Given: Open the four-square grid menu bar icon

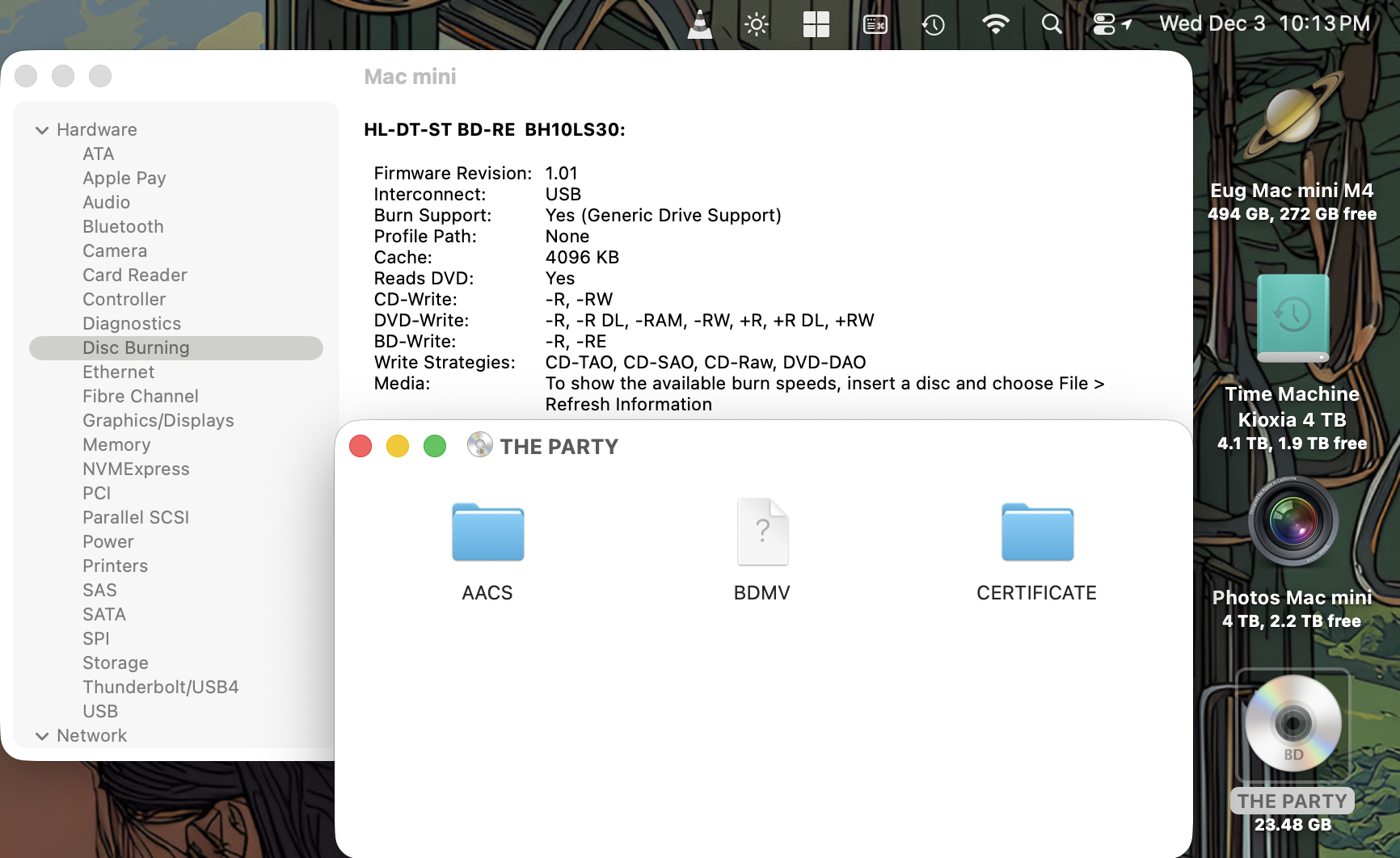Looking at the screenshot, I should (x=816, y=24).
